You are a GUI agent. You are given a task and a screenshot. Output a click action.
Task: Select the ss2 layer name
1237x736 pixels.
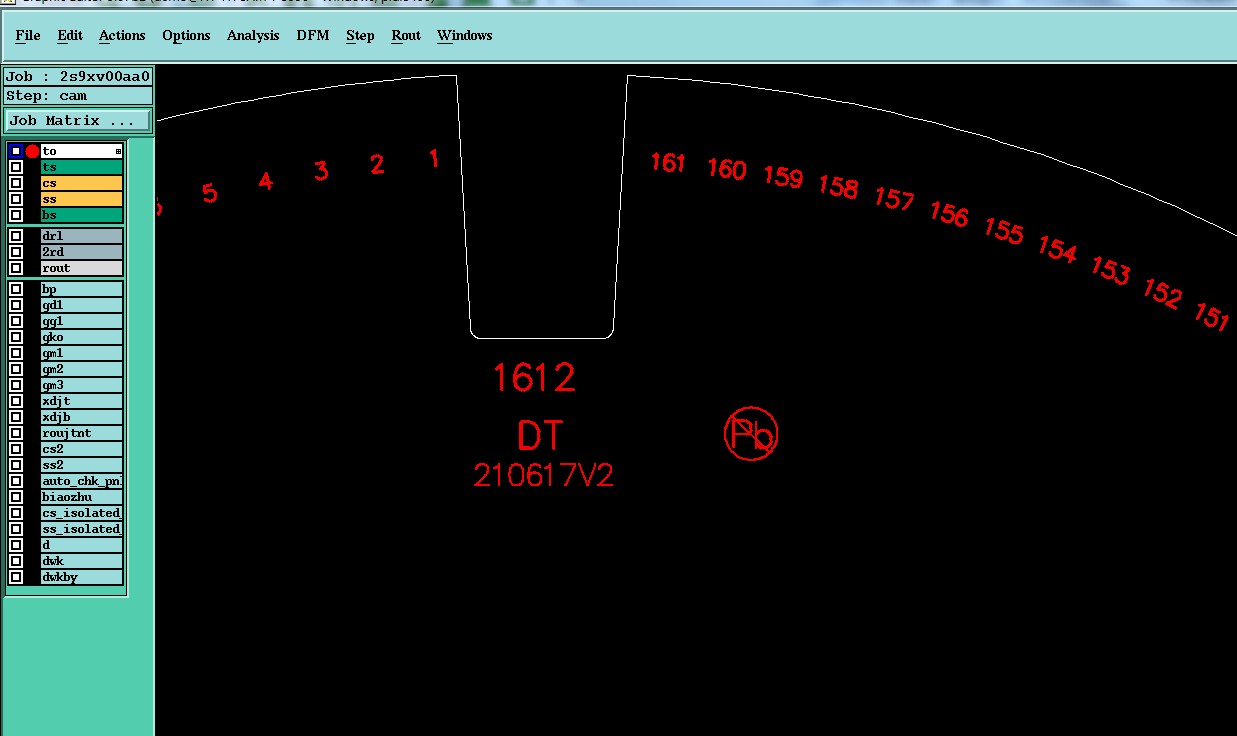click(x=81, y=465)
